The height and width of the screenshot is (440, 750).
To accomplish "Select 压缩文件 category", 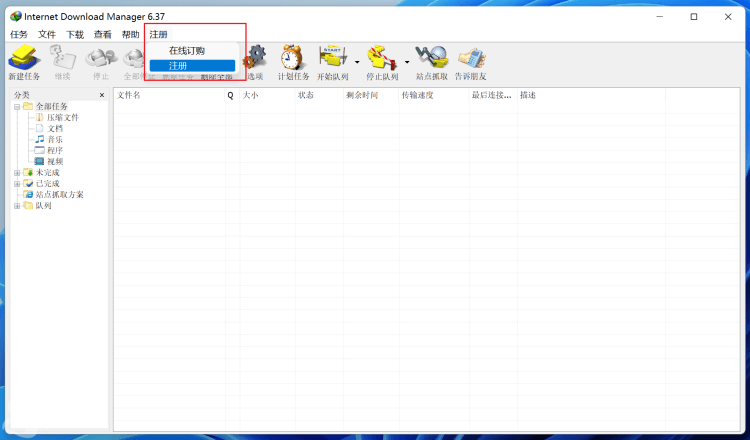I will click(x=63, y=118).
